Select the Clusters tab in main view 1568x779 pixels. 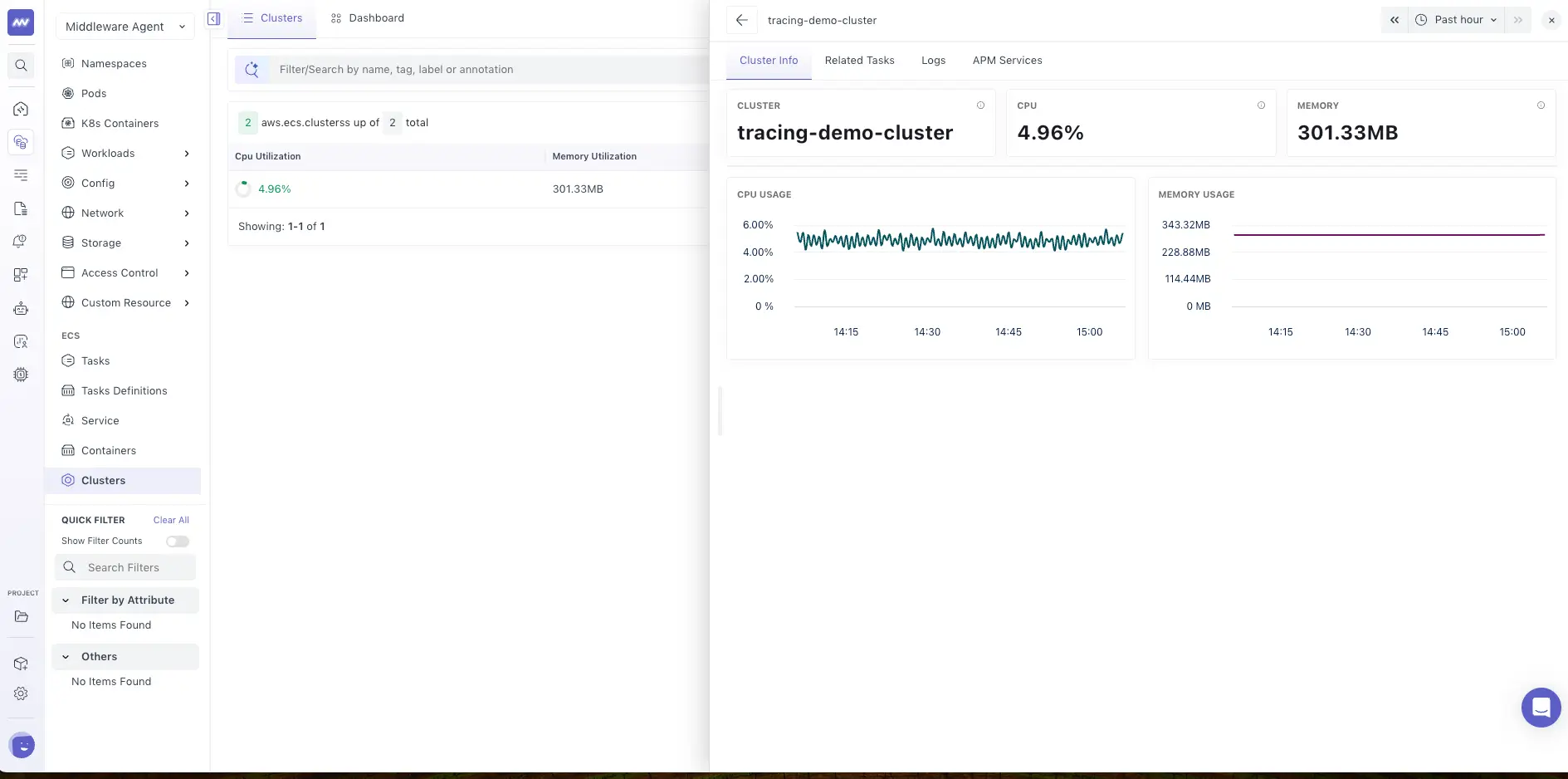click(272, 18)
